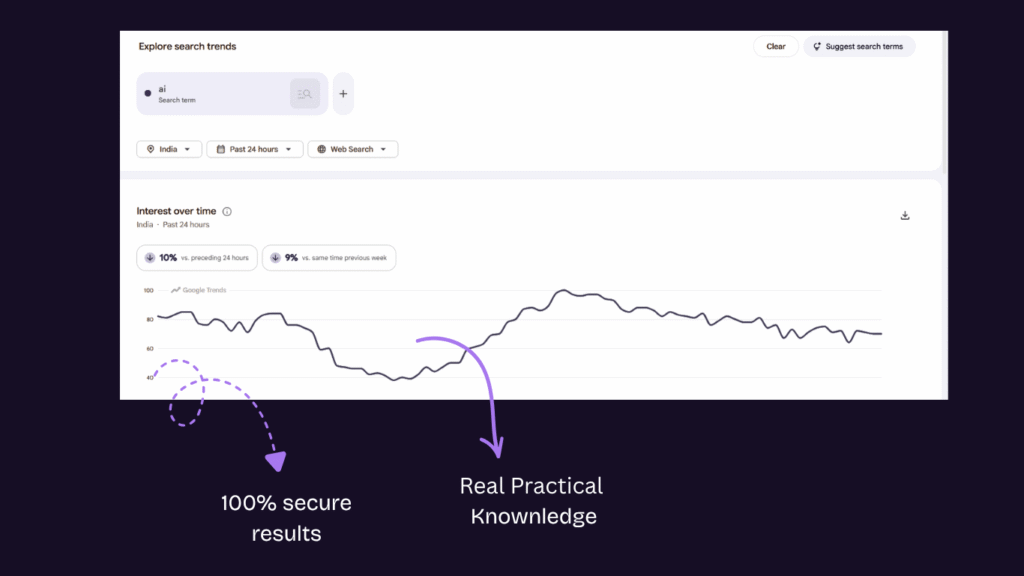Click the location pin icon beside India
Image resolution: width=1024 pixels, height=576 pixels.
coord(151,149)
